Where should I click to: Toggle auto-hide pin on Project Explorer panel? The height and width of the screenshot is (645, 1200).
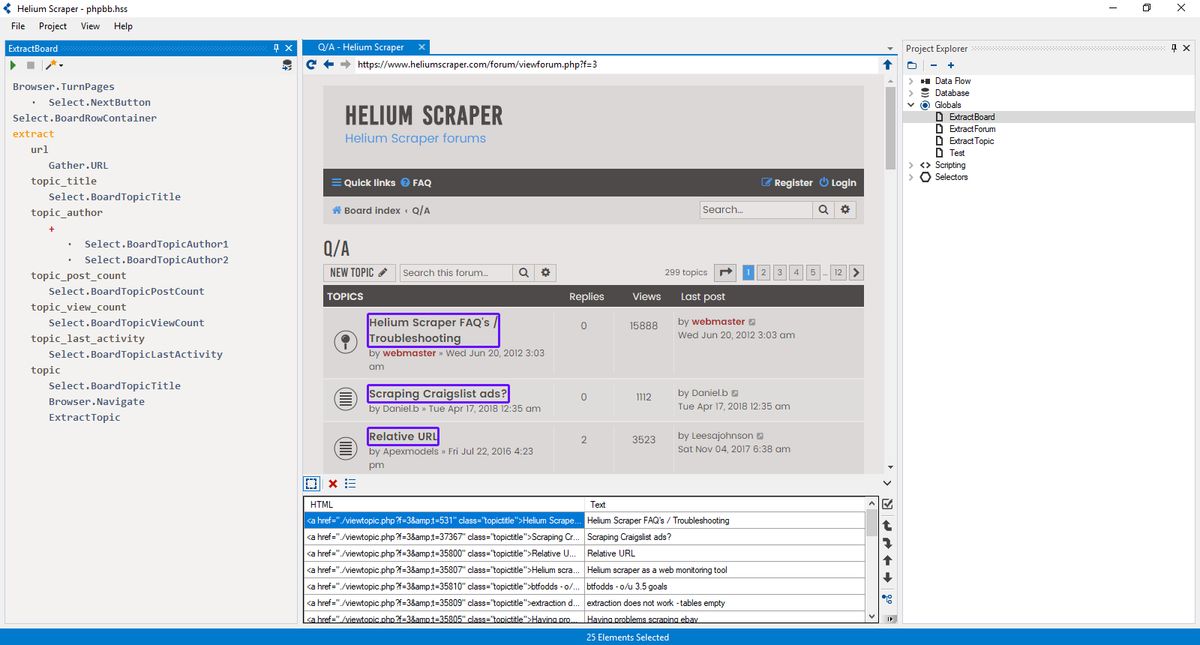coord(1173,47)
